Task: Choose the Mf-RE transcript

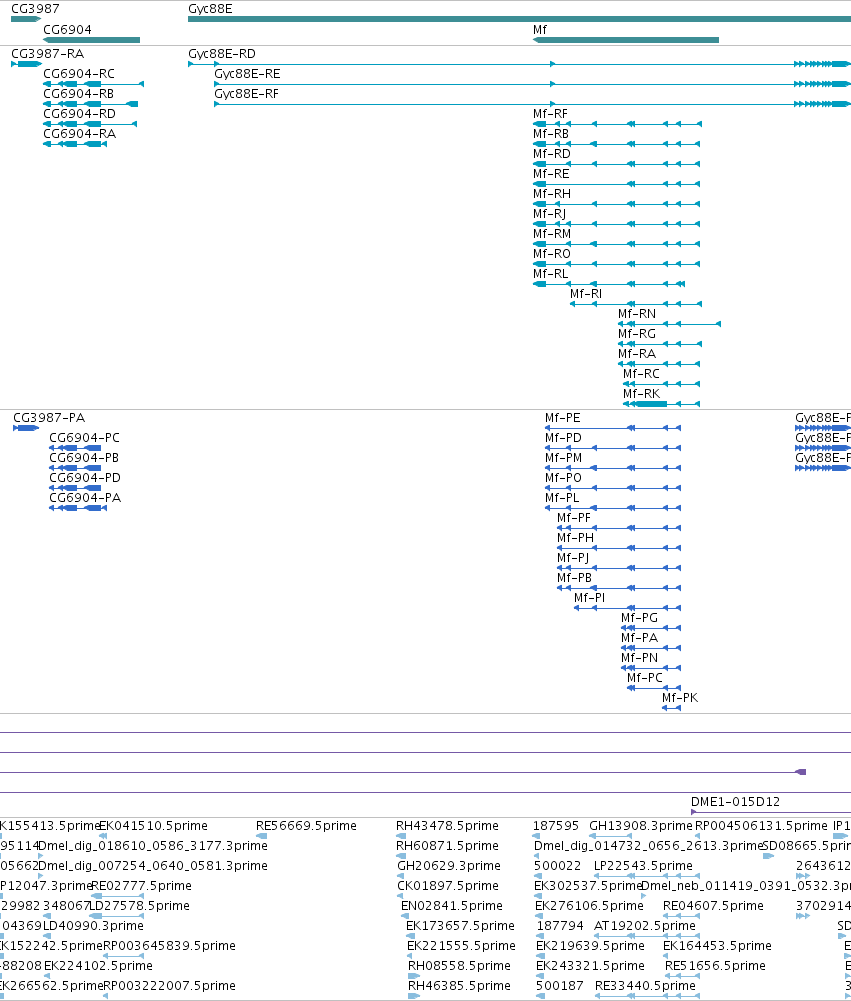Action: click(x=617, y=184)
